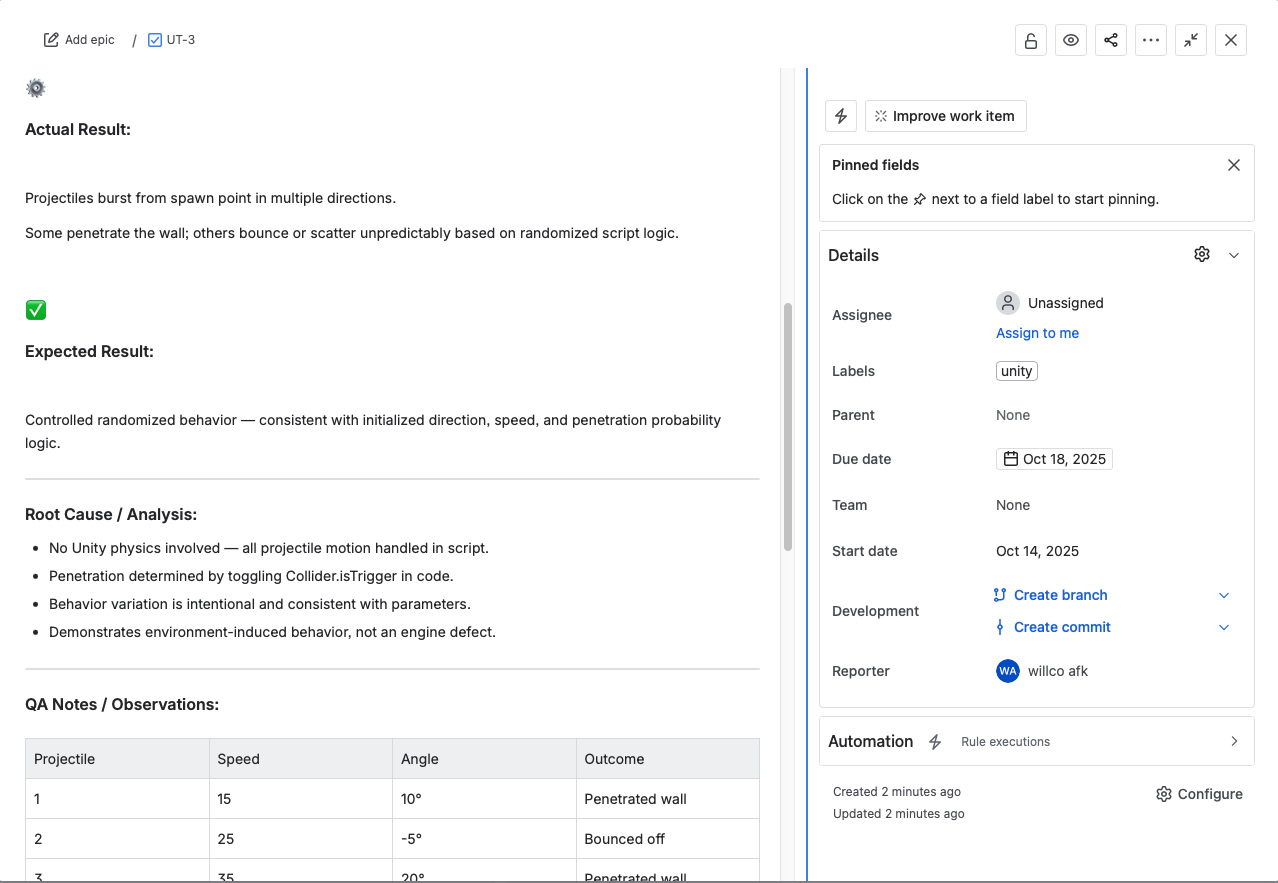Click Add epic breadcrumb

point(79,40)
